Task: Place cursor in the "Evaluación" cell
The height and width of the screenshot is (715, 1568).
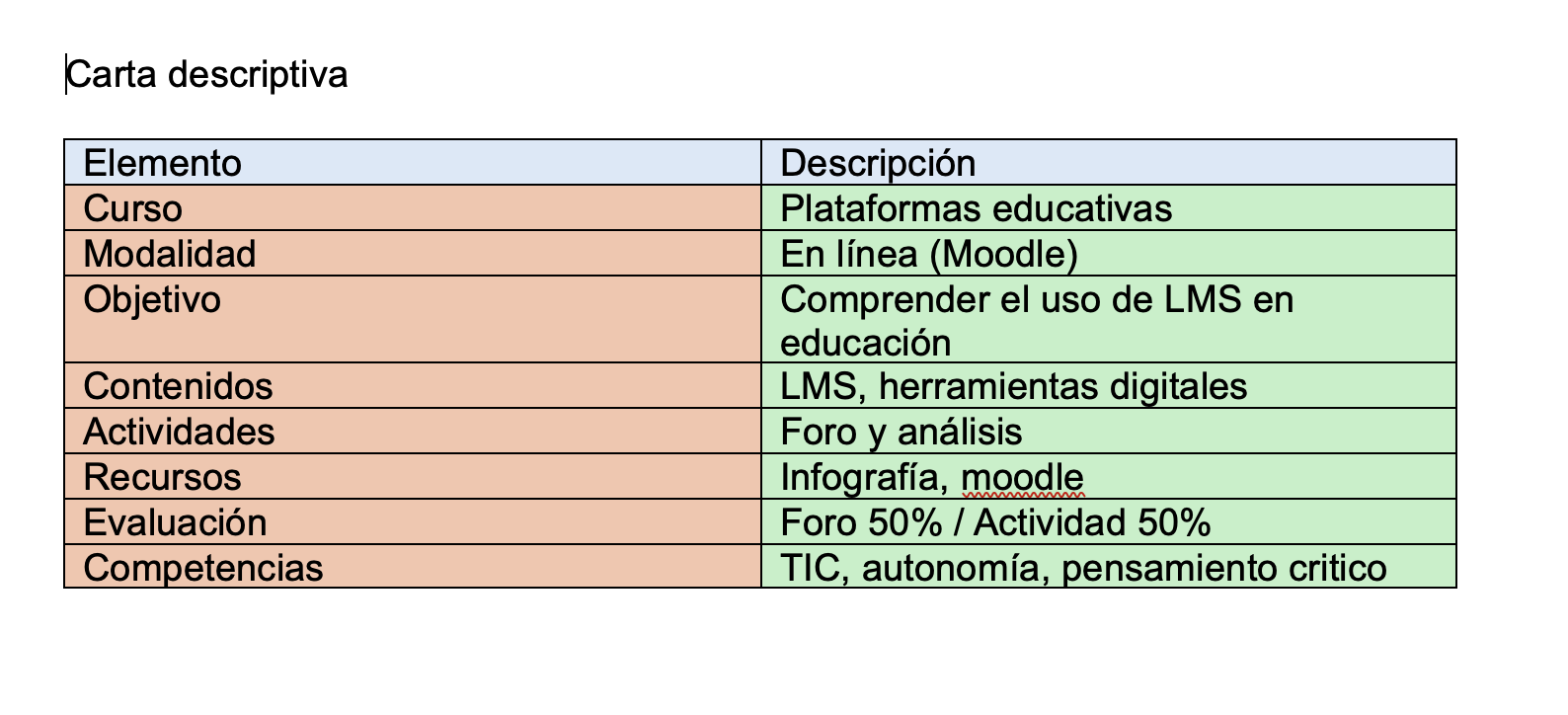Action: click(175, 522)
